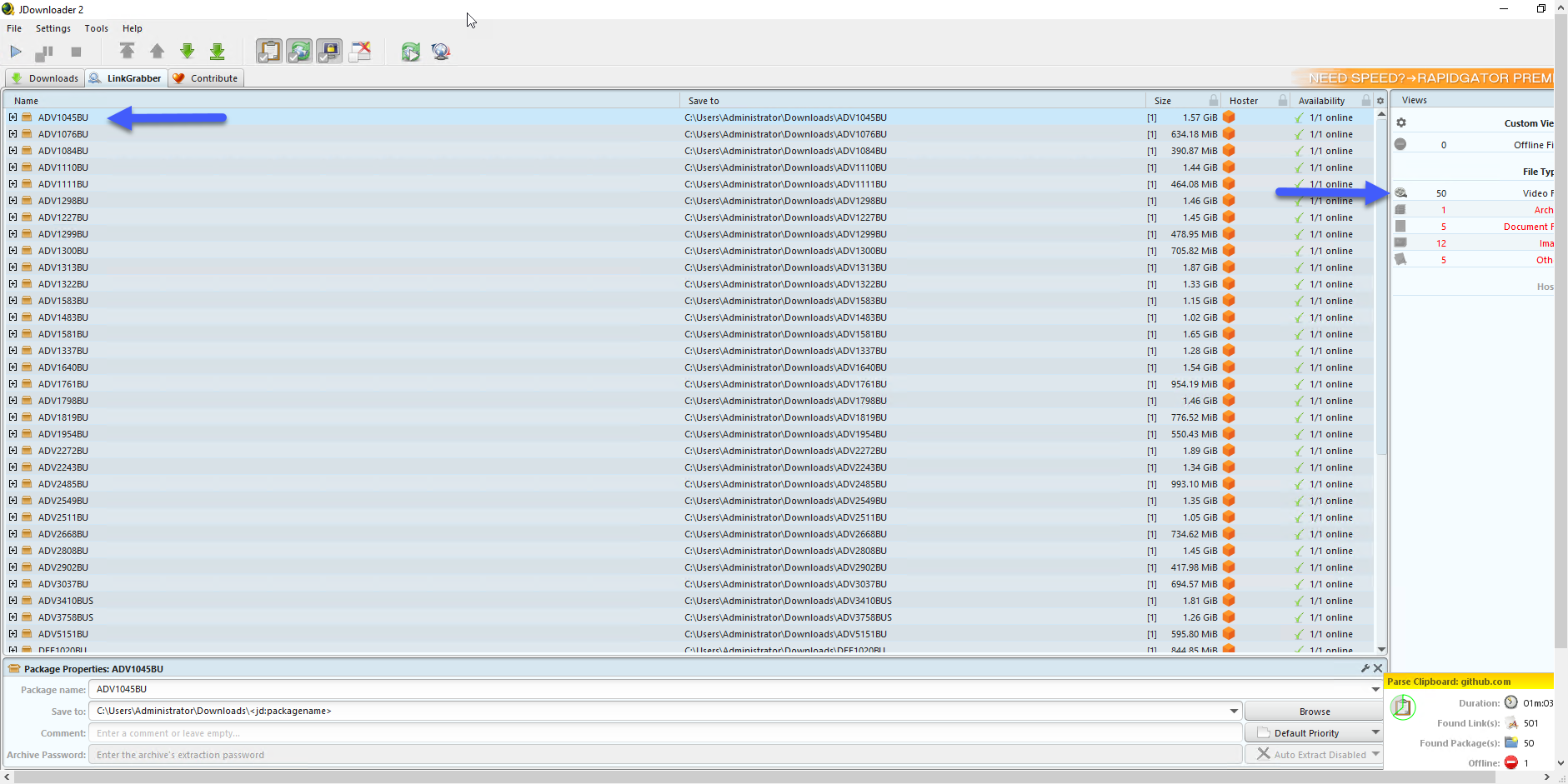Open the Default Priority dropdown
Image resolution: width=1568 pixels, height=784 pixels.
[1314, 733]
